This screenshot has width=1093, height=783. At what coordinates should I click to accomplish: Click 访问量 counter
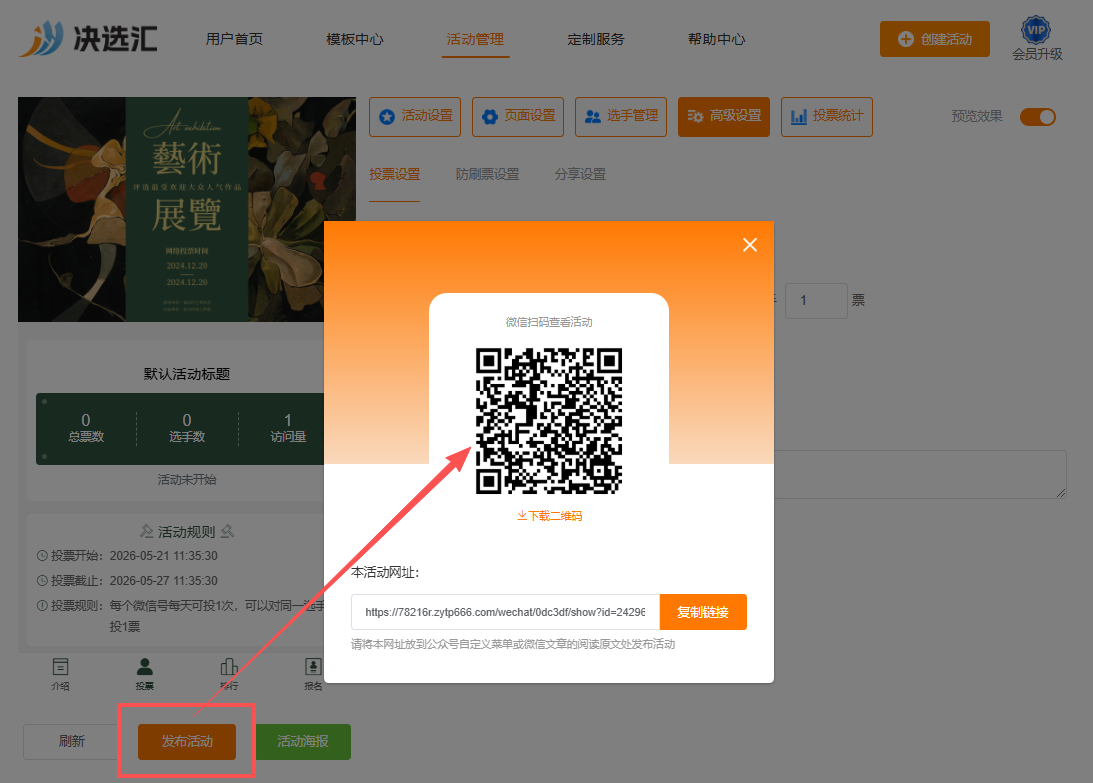[x=288, y=428]
